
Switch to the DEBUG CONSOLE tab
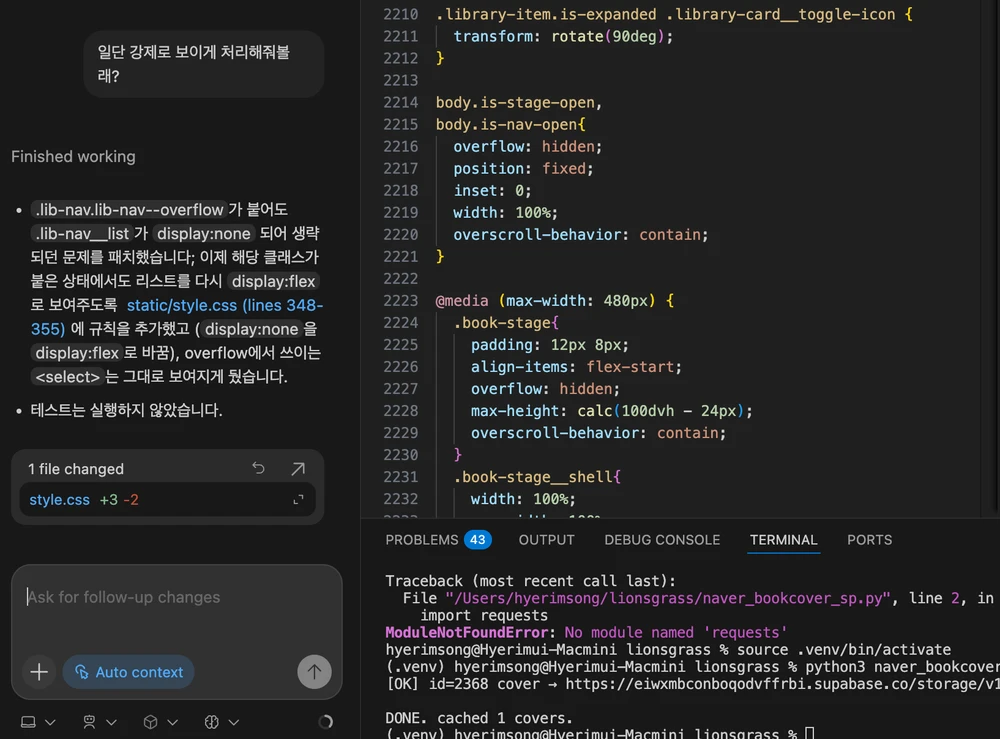click(662, 540)
